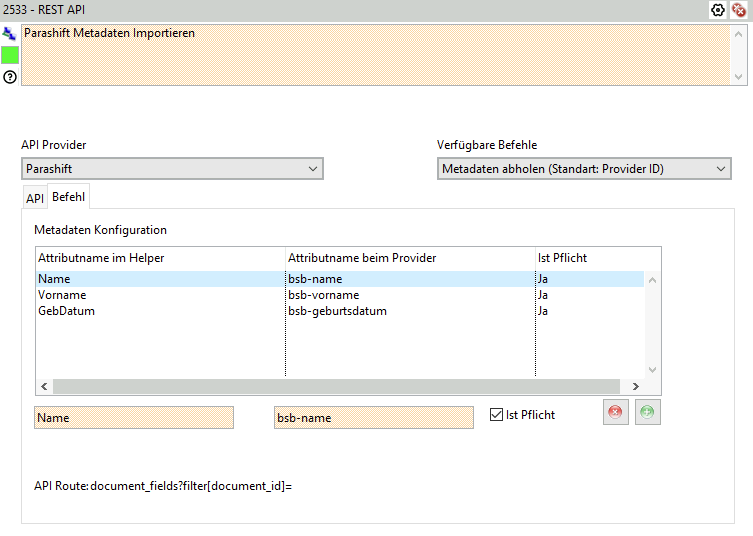Click the right arrow of the list's horizontal scrollbar
Viewport: 753px width, 536px height.
point(634,386)
